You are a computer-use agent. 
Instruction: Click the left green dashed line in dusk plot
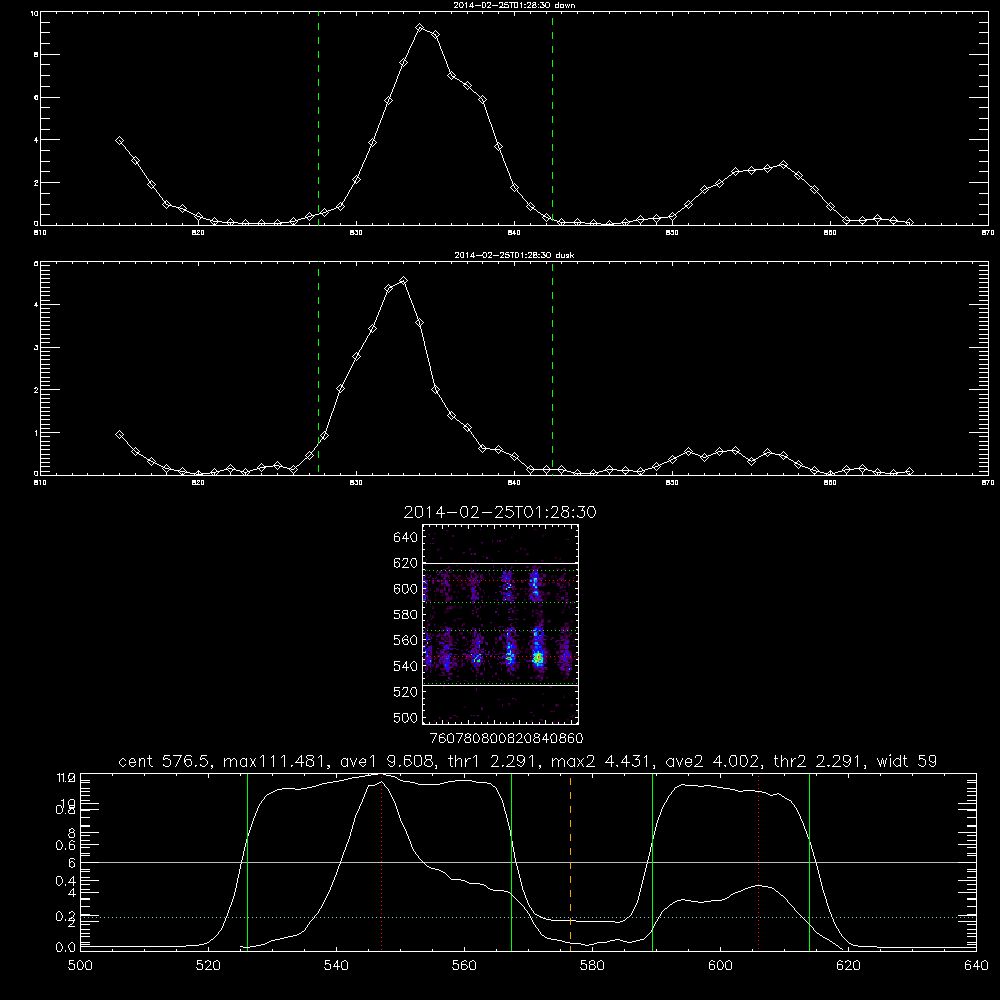(318, 369)
